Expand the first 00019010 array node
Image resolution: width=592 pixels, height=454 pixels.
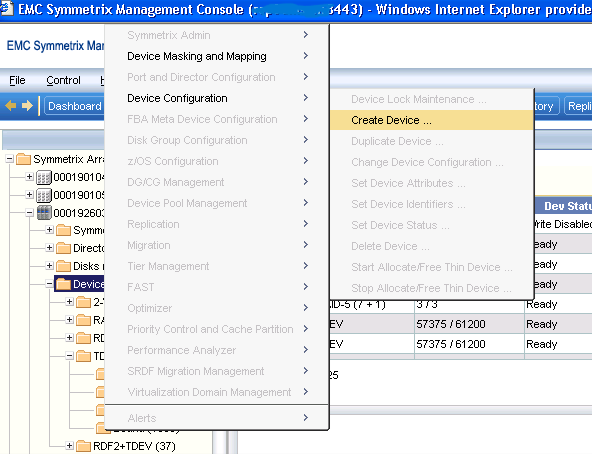coord(29,176)
